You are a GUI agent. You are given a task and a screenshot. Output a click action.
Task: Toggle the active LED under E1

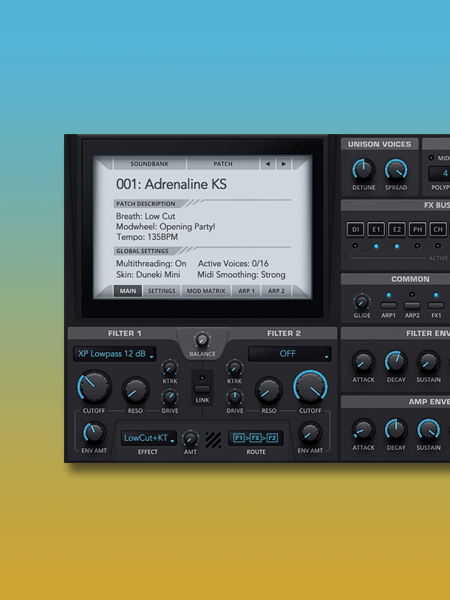click(376, 246)
